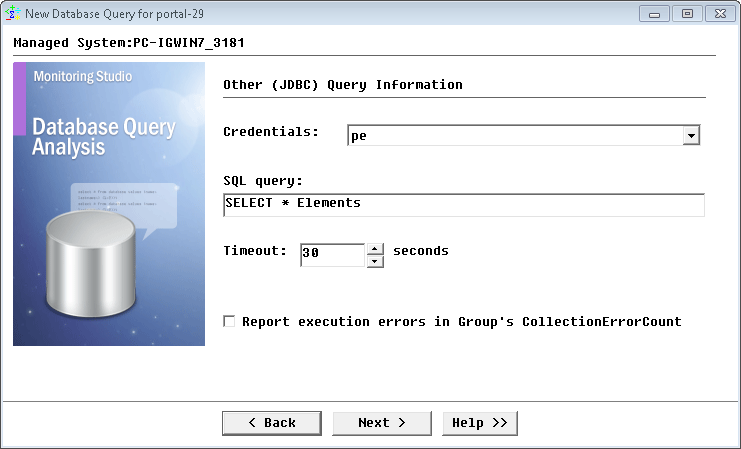Viewport: 741px width, 449px height.
Task: Go to previous step with Back
Action: pos(272,423)
